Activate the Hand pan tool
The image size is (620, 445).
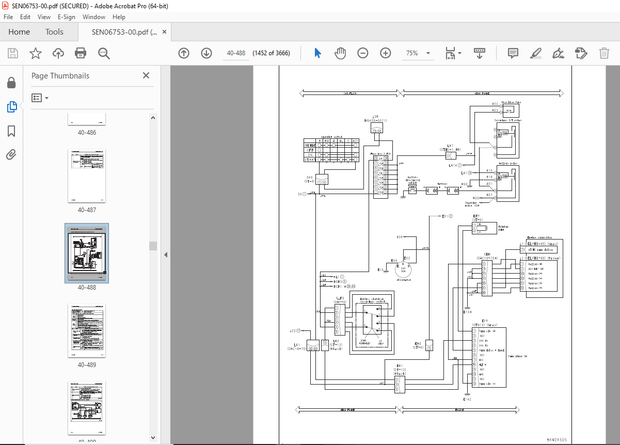(x=340, y=53)
